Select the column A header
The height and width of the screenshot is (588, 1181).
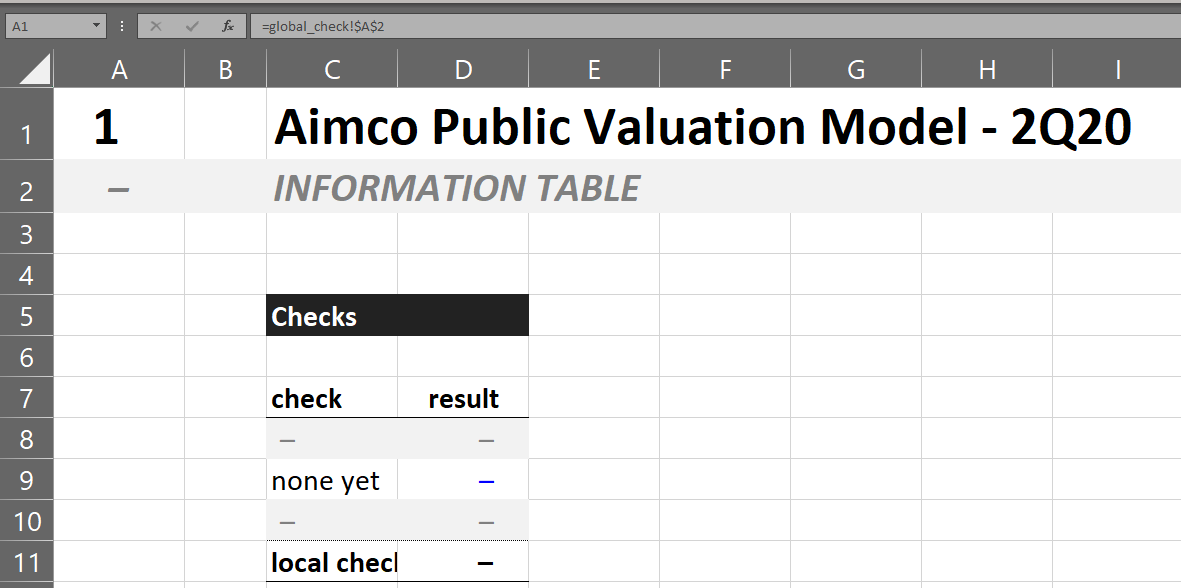pos(119,70)
